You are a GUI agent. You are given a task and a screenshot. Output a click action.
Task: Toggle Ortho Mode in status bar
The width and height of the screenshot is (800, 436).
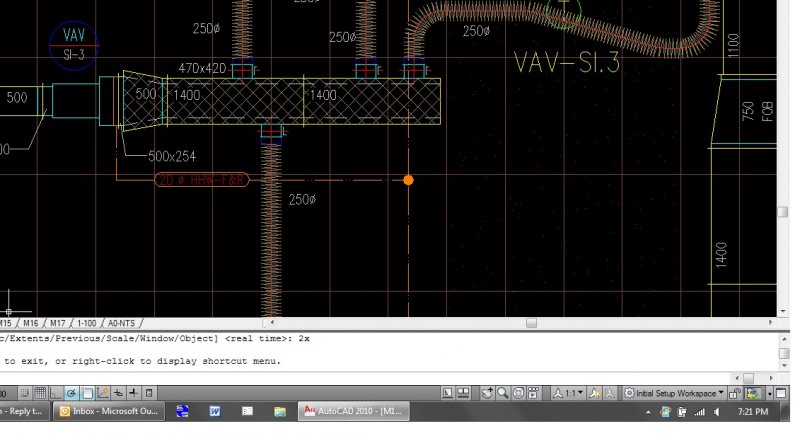[x=55, y=393]
